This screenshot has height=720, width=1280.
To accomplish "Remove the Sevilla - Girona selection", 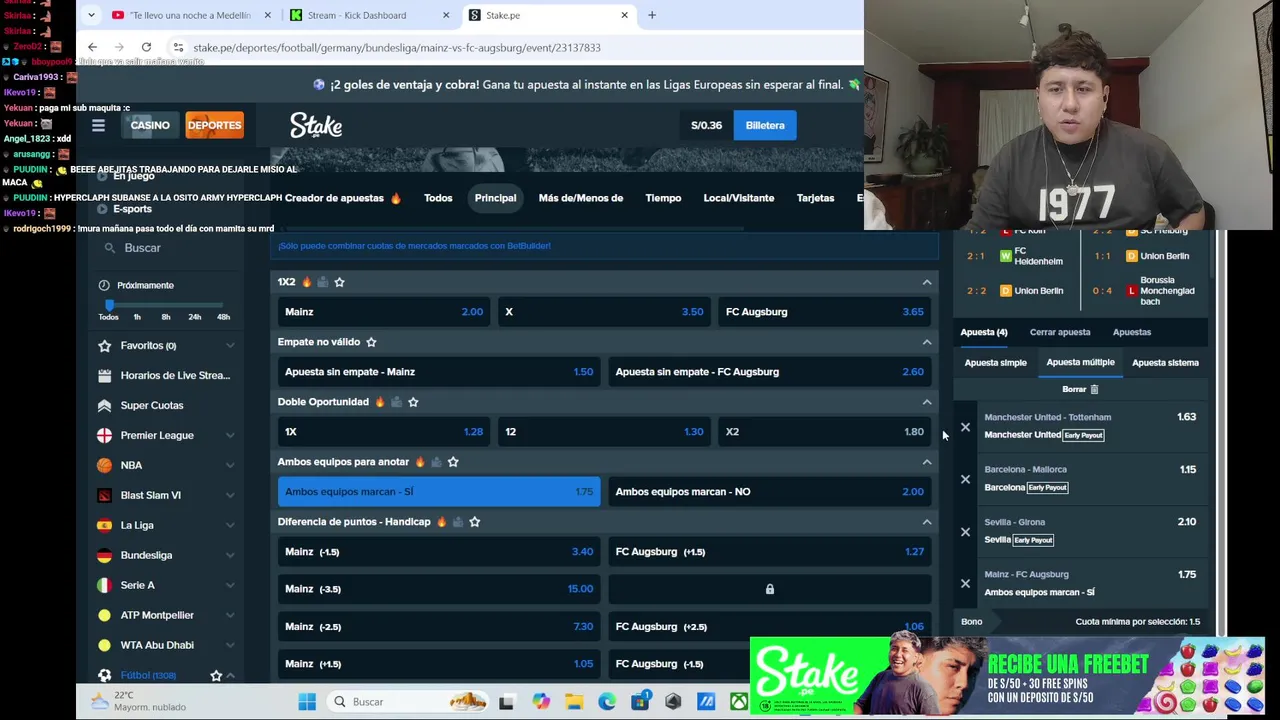I will (965, 531).
